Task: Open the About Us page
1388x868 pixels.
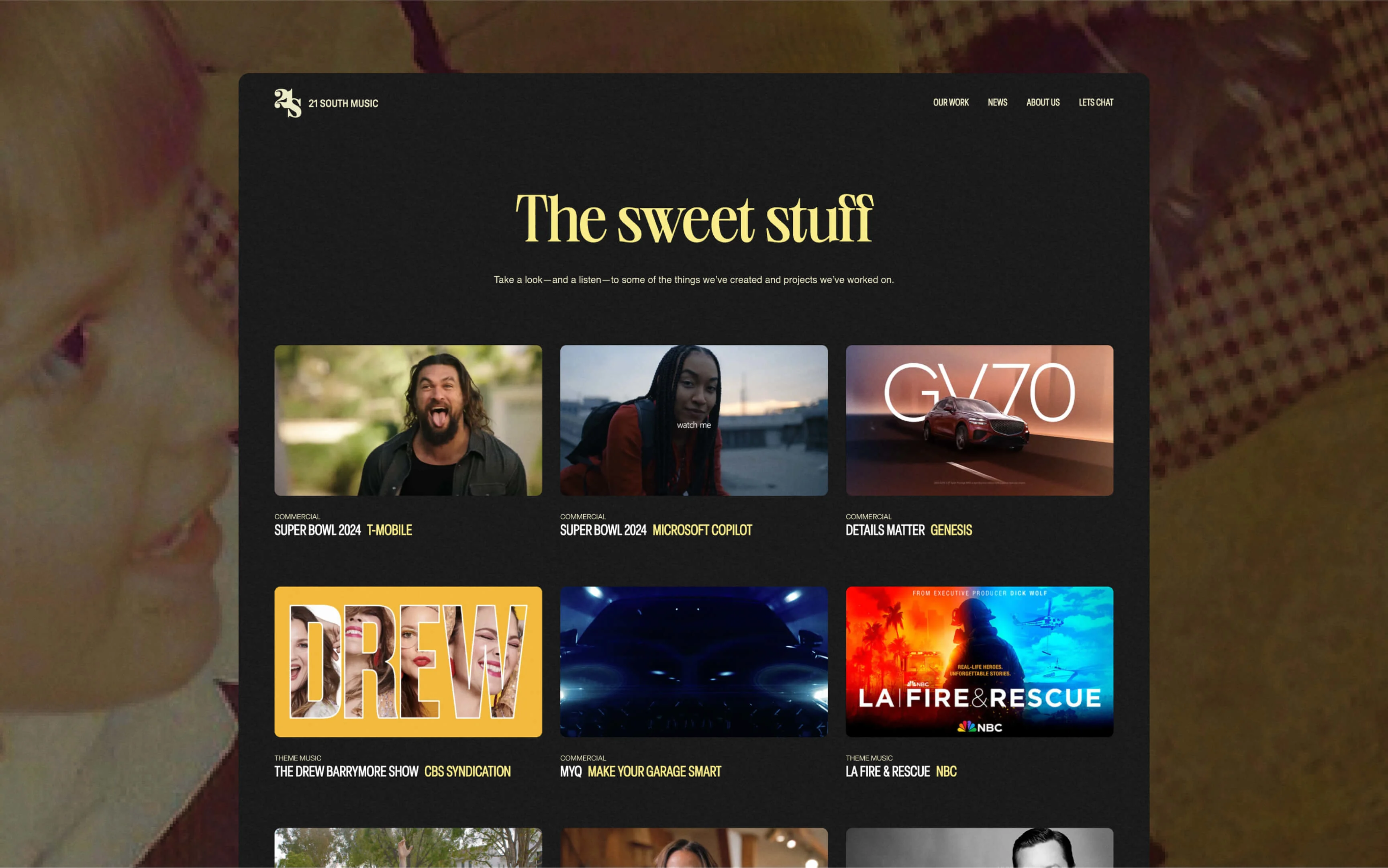Action: point(1043,102)
